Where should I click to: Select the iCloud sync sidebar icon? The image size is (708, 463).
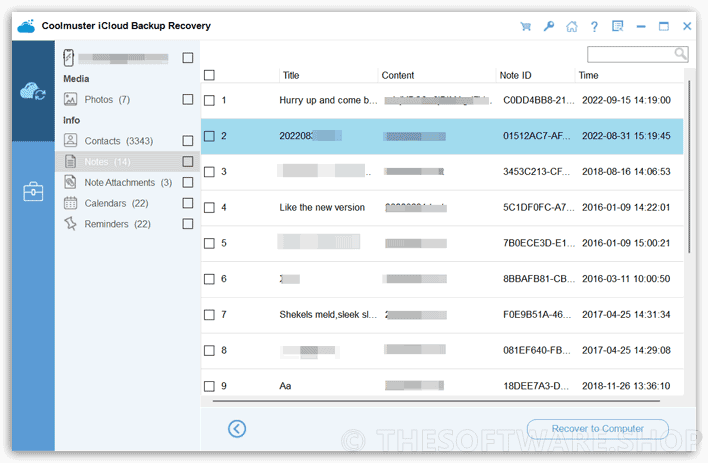[x=33, y=91]
